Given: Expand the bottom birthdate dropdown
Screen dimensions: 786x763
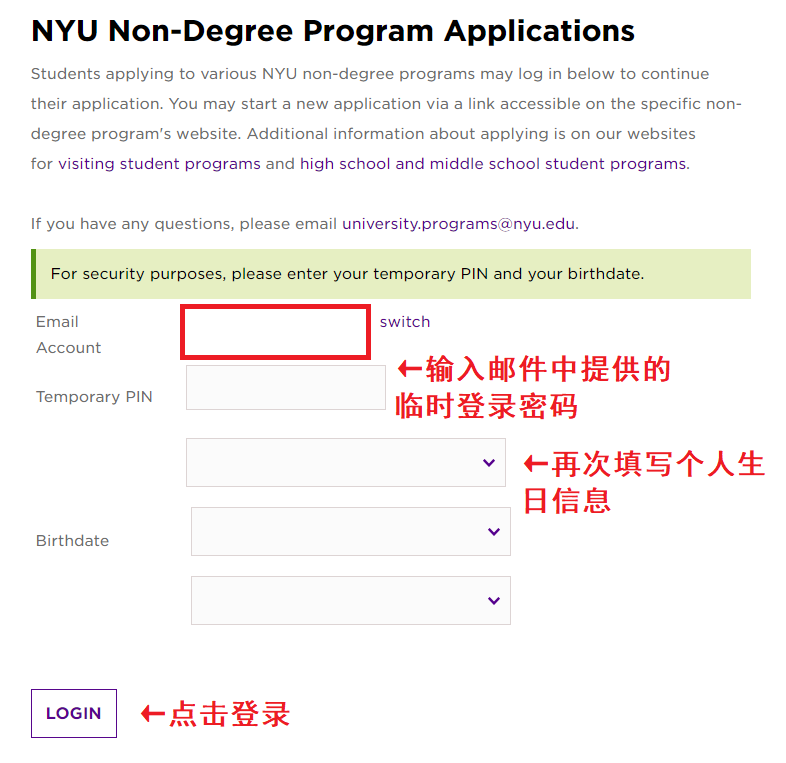Looking at the screenshot, I should click(x=350, y=600).
